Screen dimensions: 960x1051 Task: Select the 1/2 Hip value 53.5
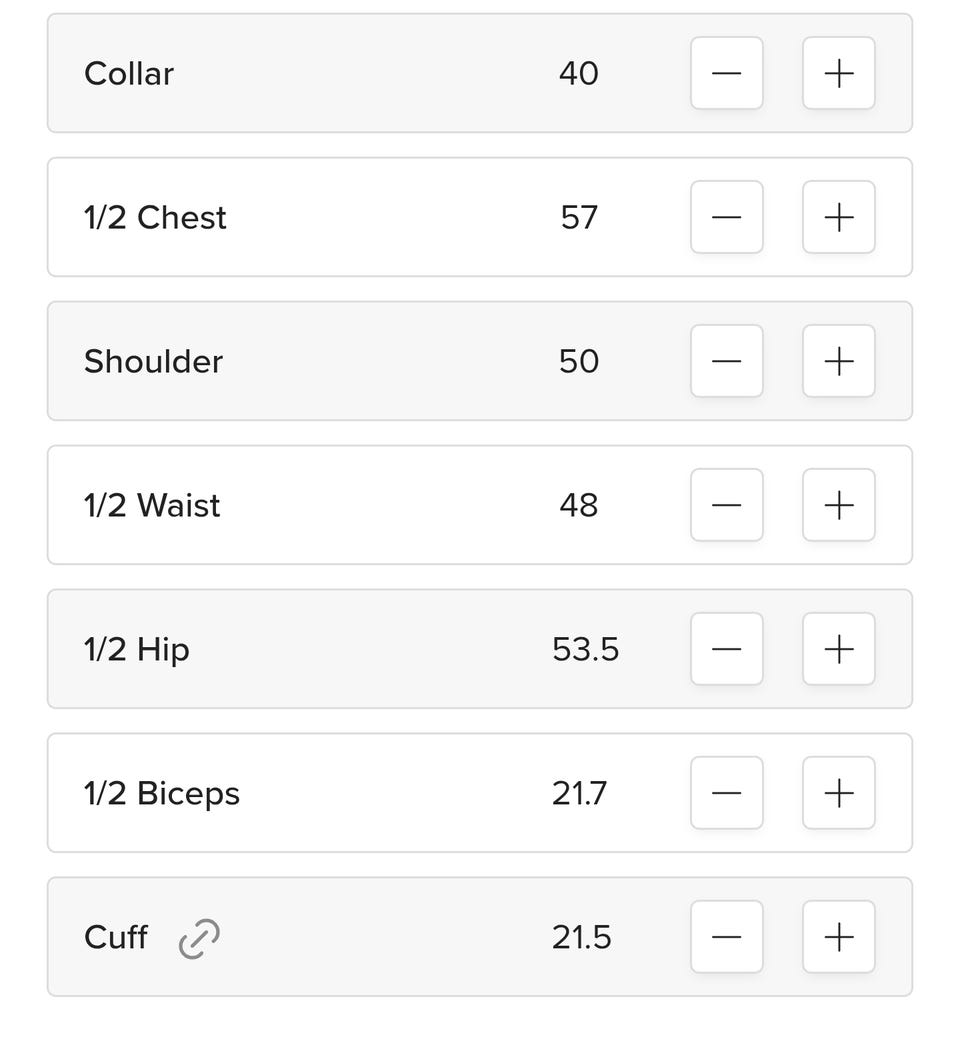point(585,649)
